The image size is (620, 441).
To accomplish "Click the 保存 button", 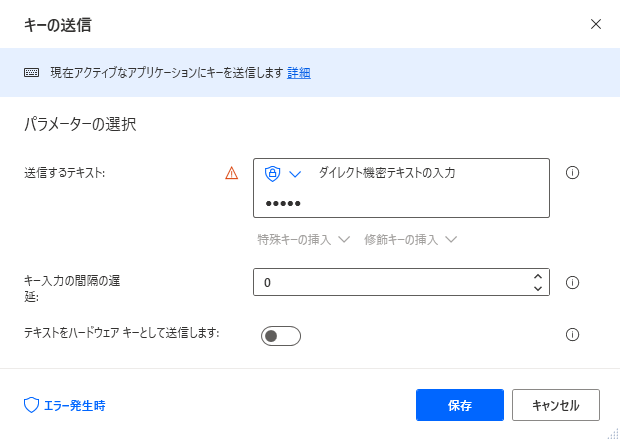I will pyautogui.click(x=460, y=405).
